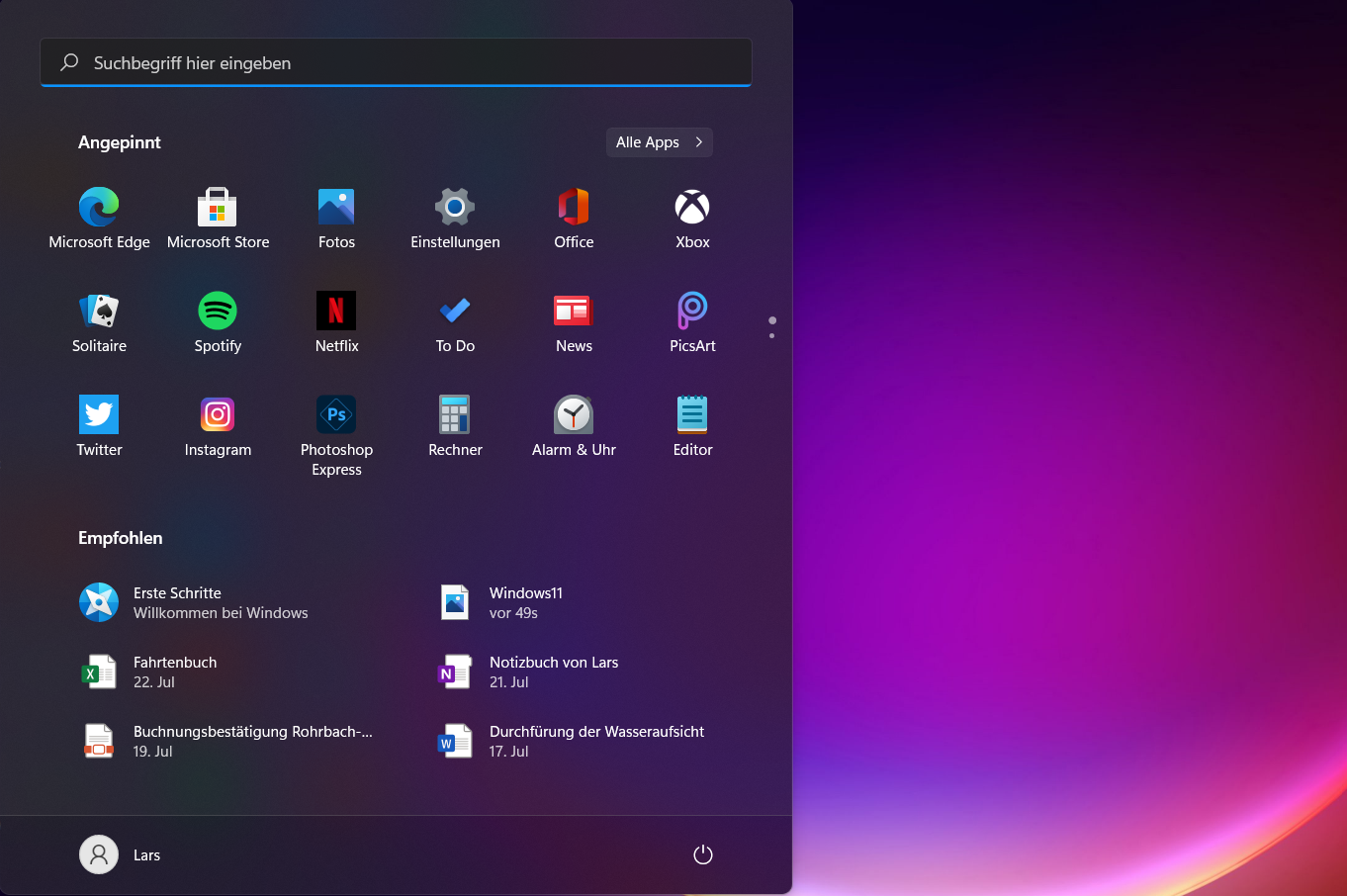Launch Alarm & Uhr
This screenshot has width=1347, height=896.
[574, 426]
